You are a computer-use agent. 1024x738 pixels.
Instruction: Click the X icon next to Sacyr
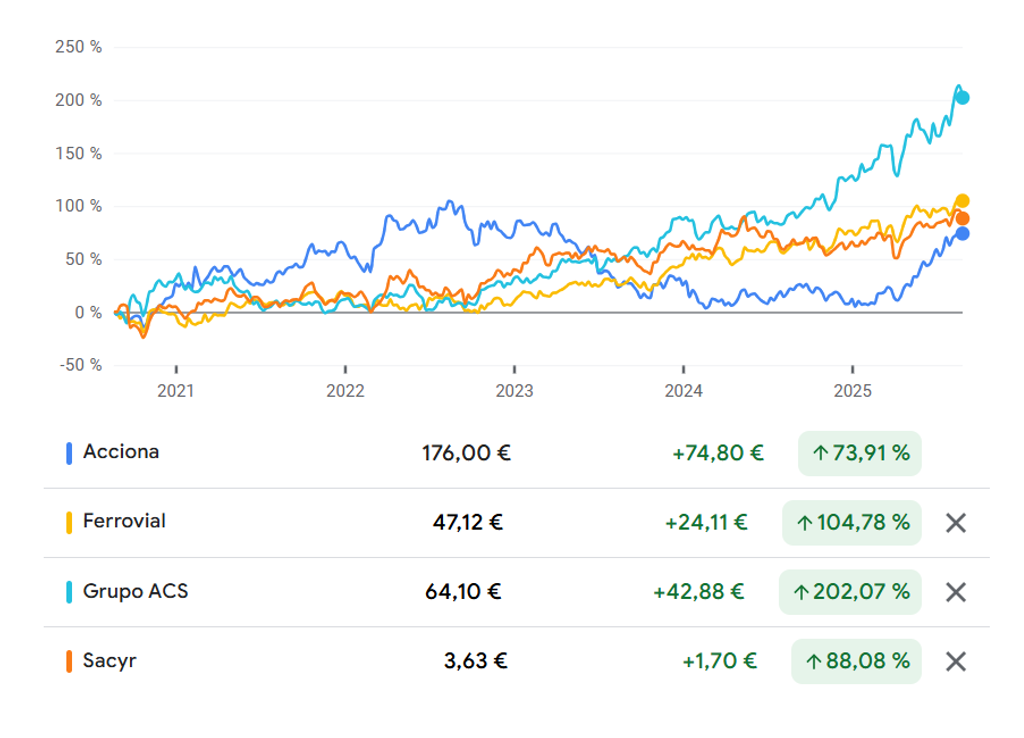[x=955, y=661]
